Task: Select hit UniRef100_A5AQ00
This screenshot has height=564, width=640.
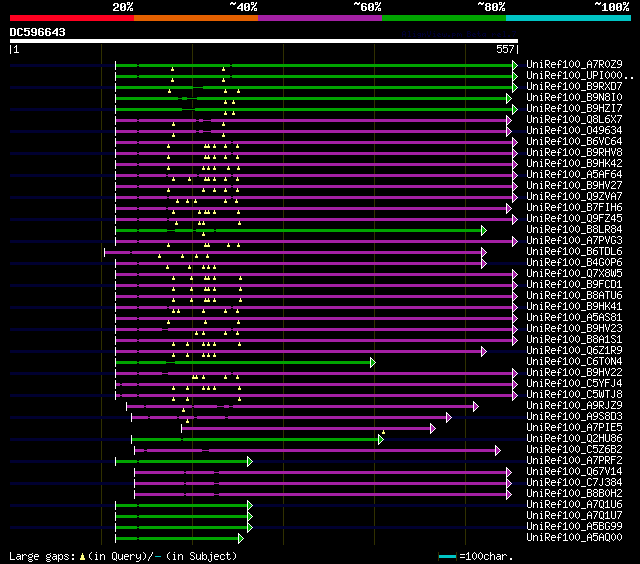Action: click(574, 538)
